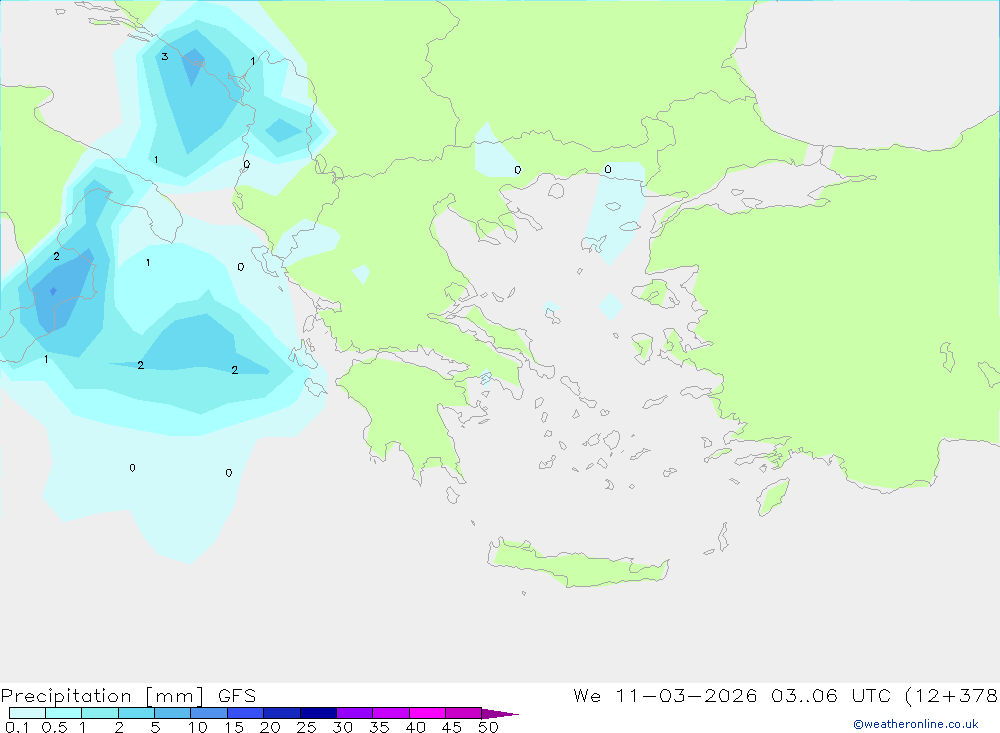The width and height of the screenshot is (1000, 733).
Task: Click the ©weatheronline.co.uk link
Action: (x=915, y=724)
